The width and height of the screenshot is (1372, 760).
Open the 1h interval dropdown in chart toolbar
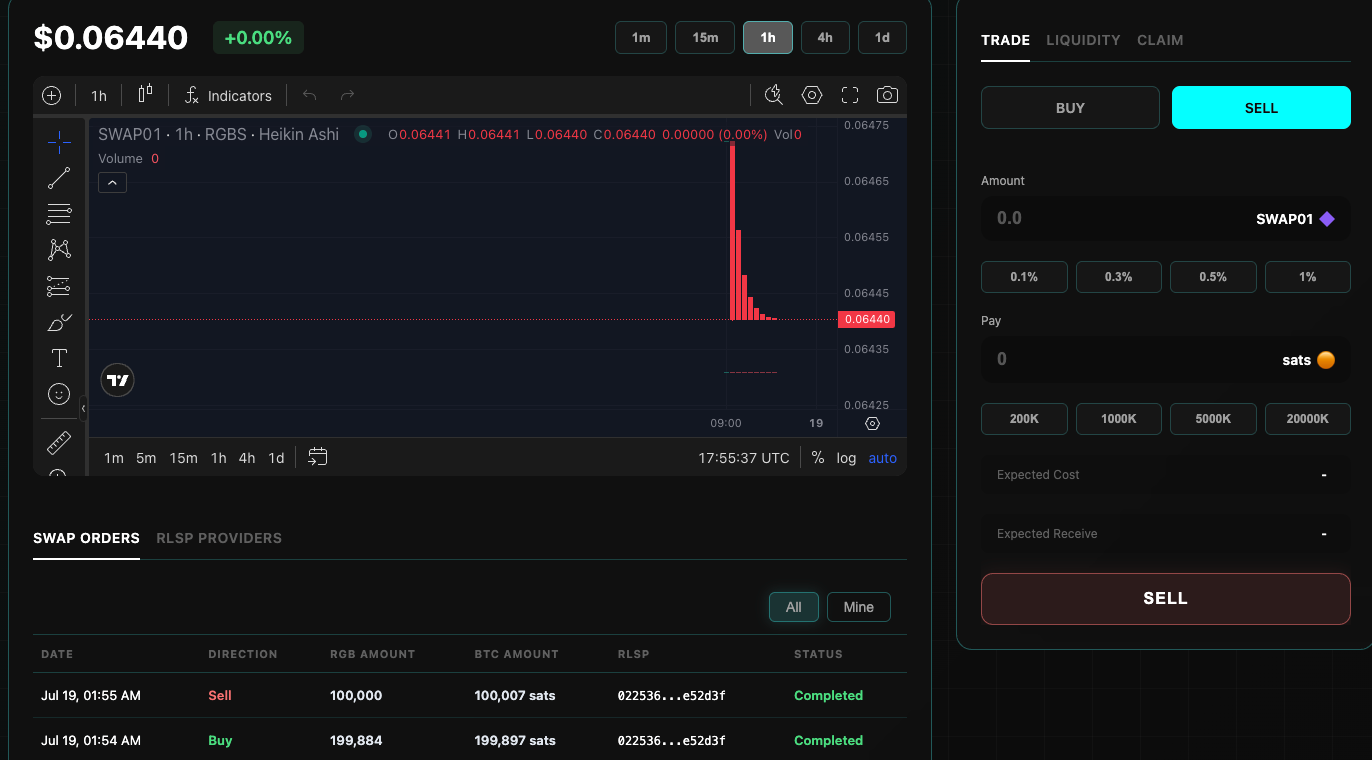pos(99,96)
